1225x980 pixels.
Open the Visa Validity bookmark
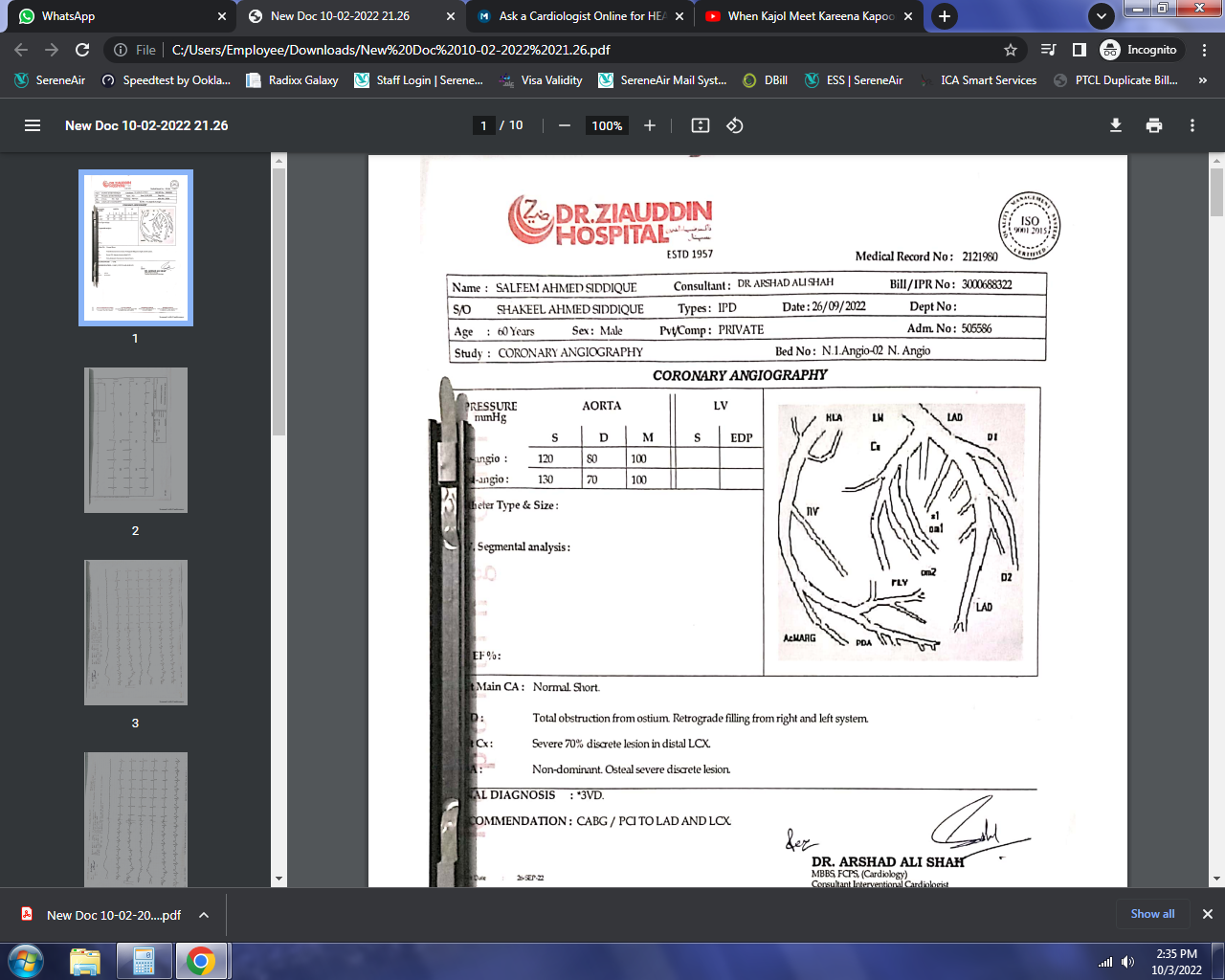tap(541, 80)
